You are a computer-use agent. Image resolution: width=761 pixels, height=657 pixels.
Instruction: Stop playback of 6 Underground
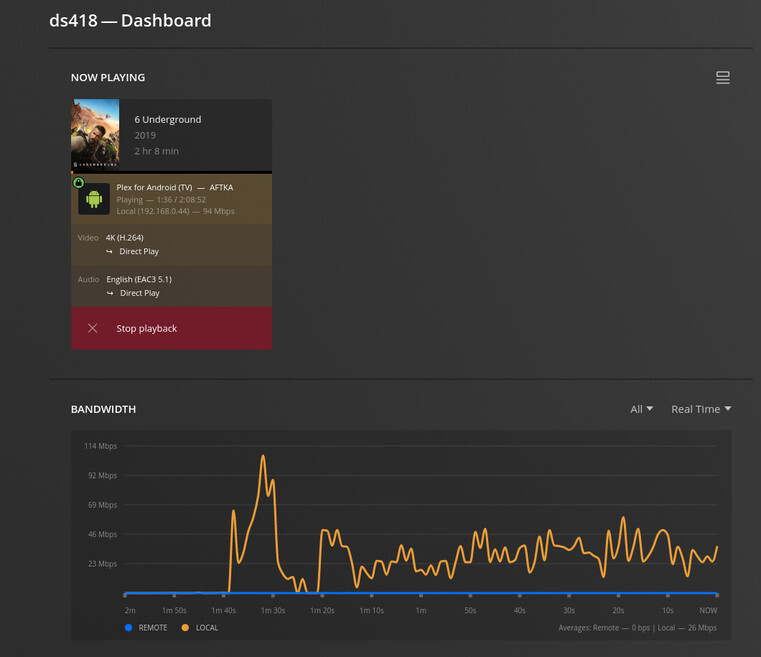pyautogui.click(x=171, y=328)
